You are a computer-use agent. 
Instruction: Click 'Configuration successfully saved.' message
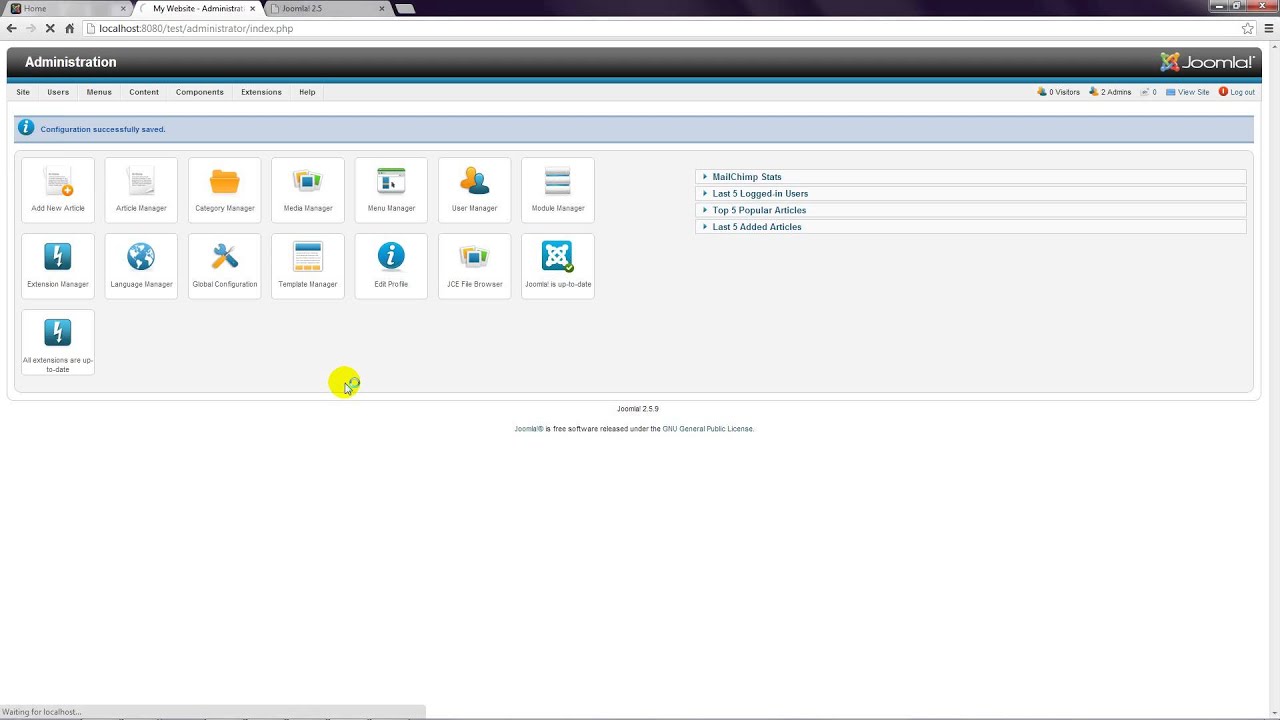pos(103,129)
